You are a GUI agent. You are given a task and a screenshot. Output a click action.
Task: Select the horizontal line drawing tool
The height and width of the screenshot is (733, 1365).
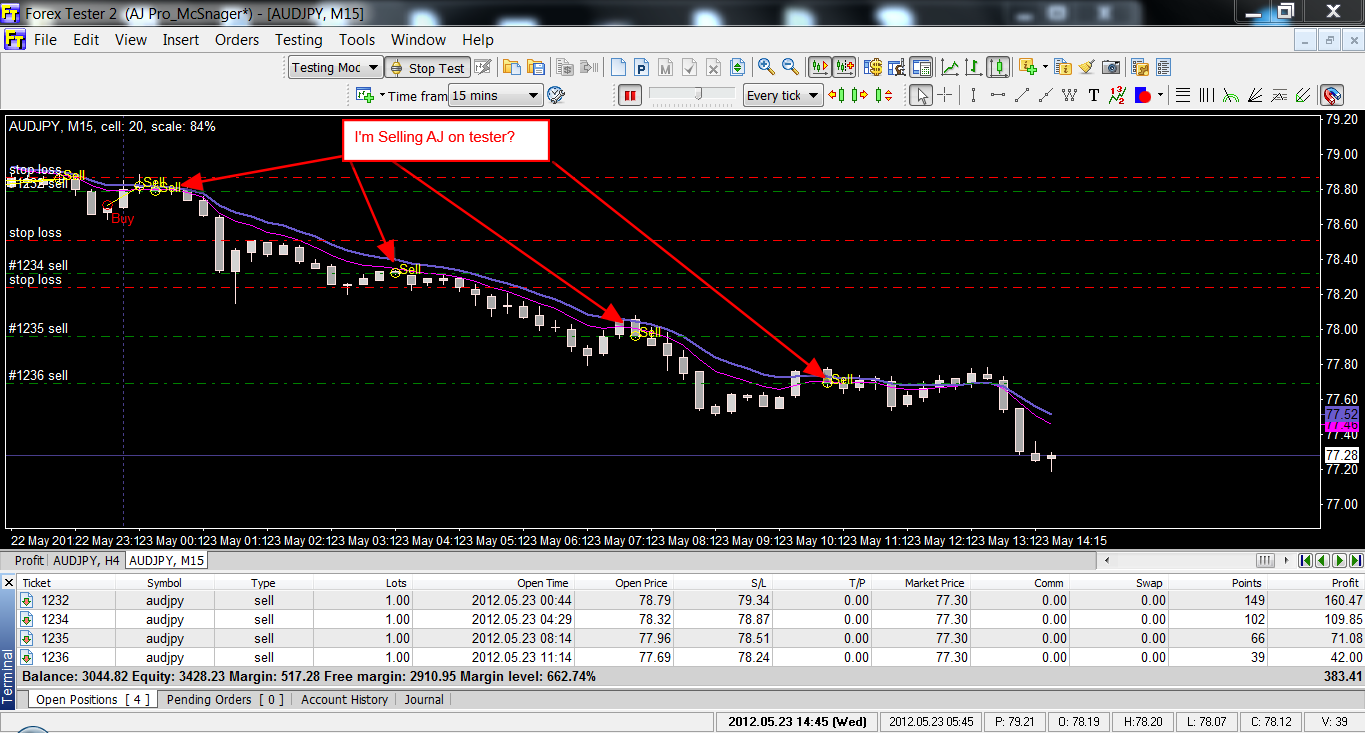(x=997, y=96)
